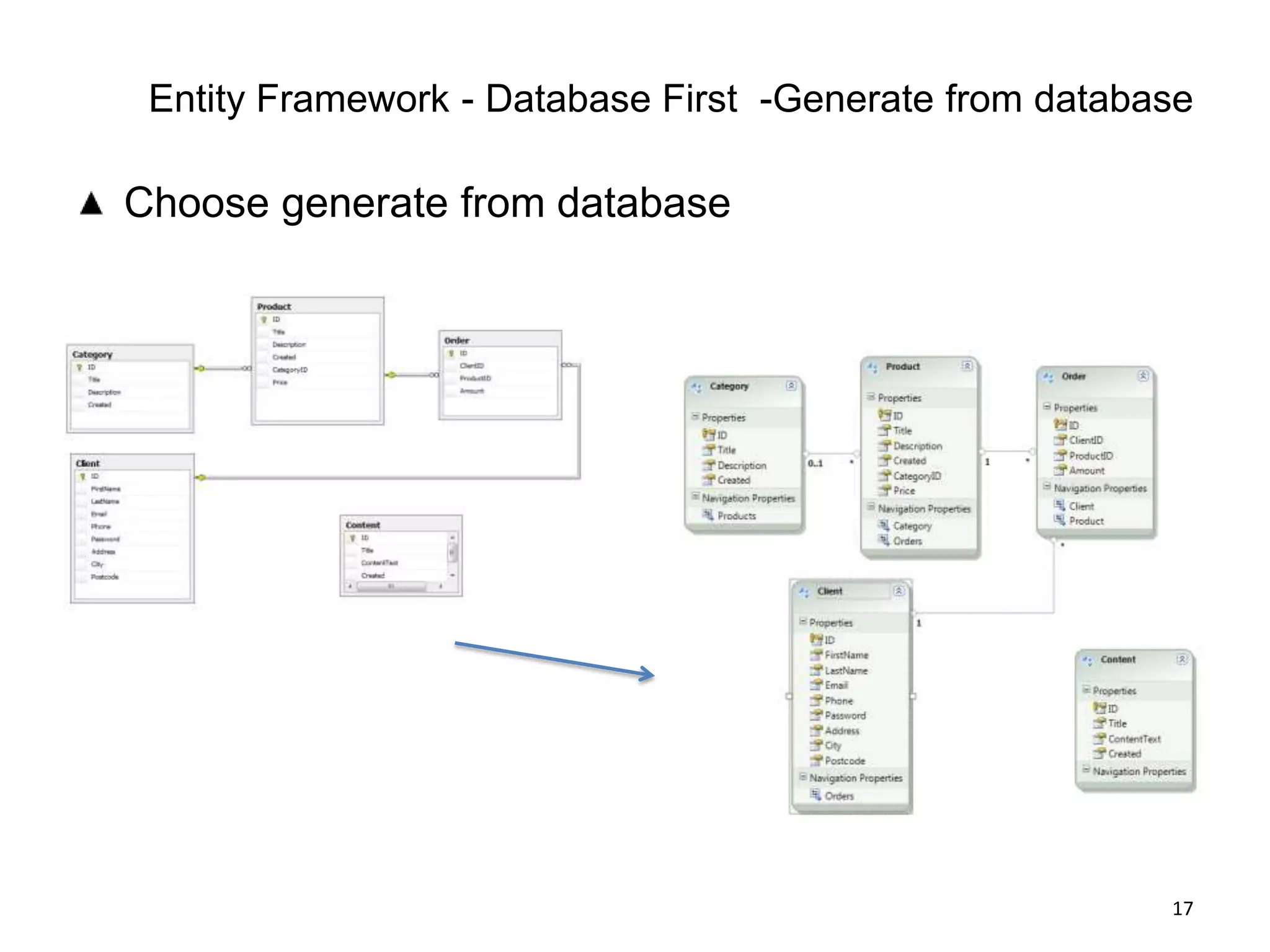Collapse Navigation Properties in Content entity
Viewport: 1270px width, 952px height.
(x=1086, y=770)
